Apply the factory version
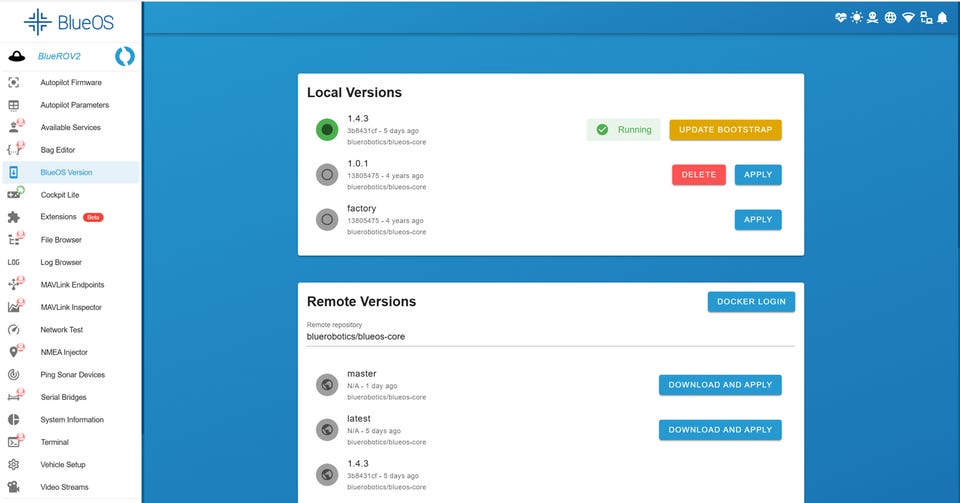Viewport: 960px width, 503px height. click(x=758, y=220)
